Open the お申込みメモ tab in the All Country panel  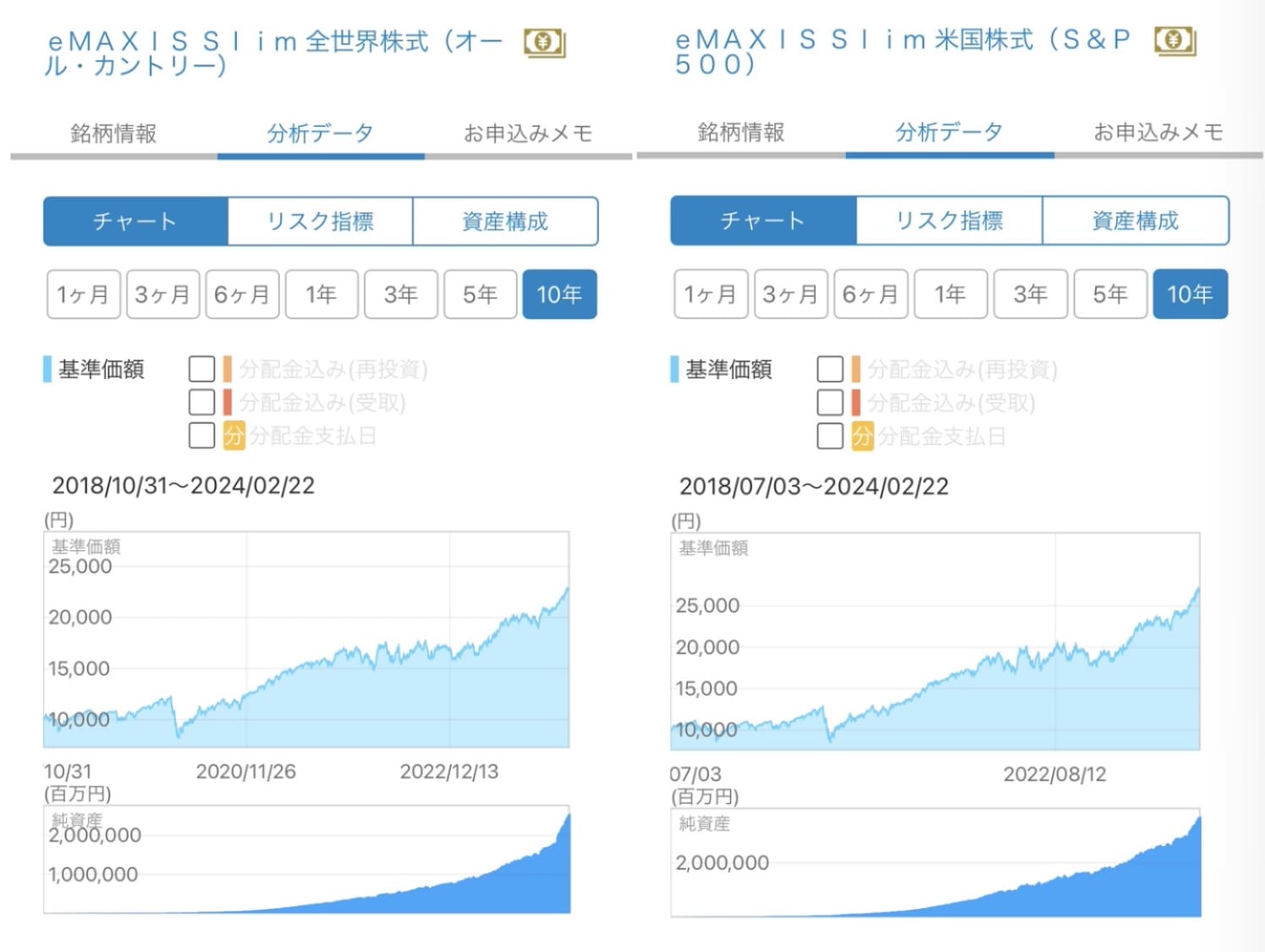point(528,134)
